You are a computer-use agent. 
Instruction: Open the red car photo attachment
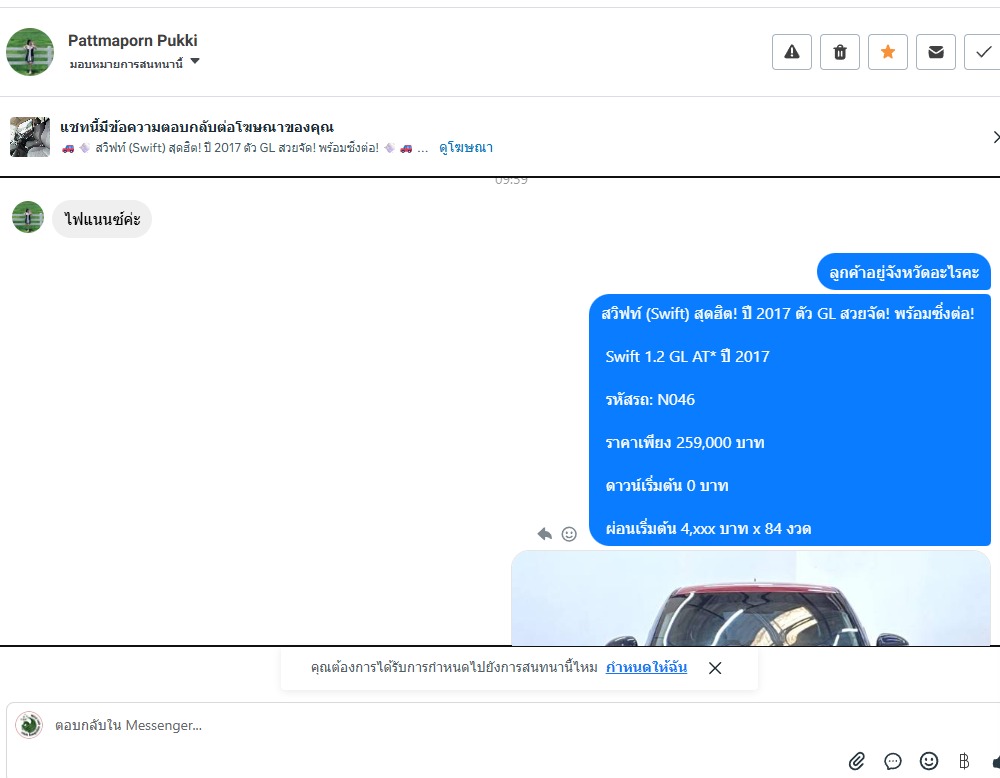tap(751, 598)
